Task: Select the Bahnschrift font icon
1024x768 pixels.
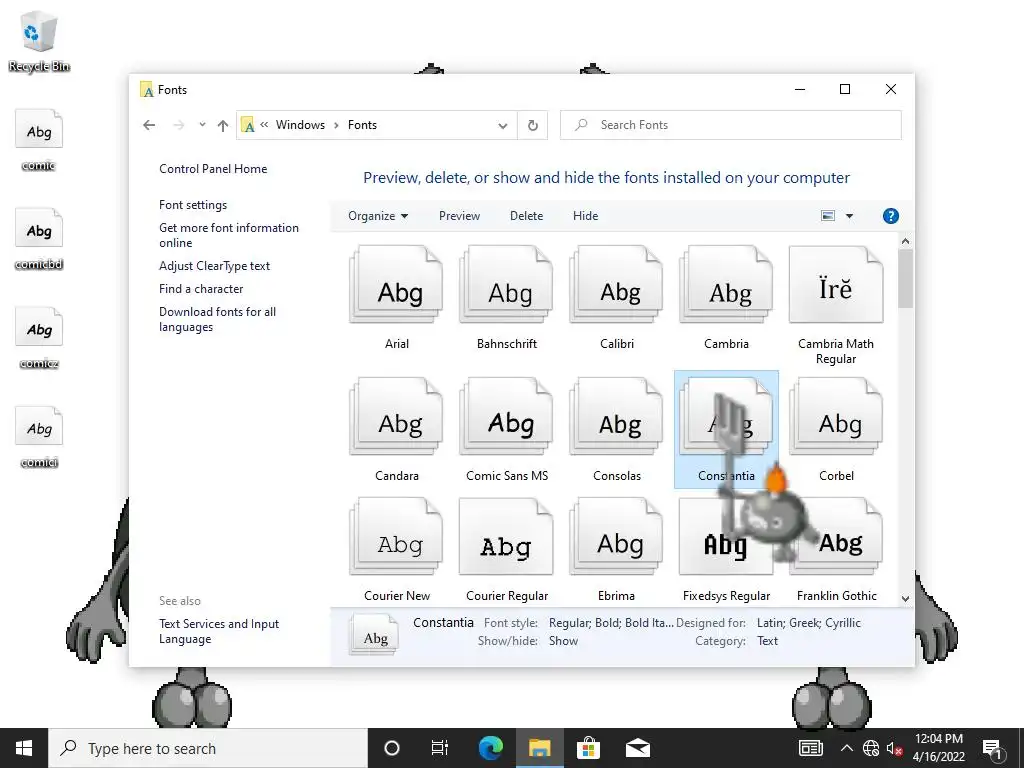Action: pos(506,285)
